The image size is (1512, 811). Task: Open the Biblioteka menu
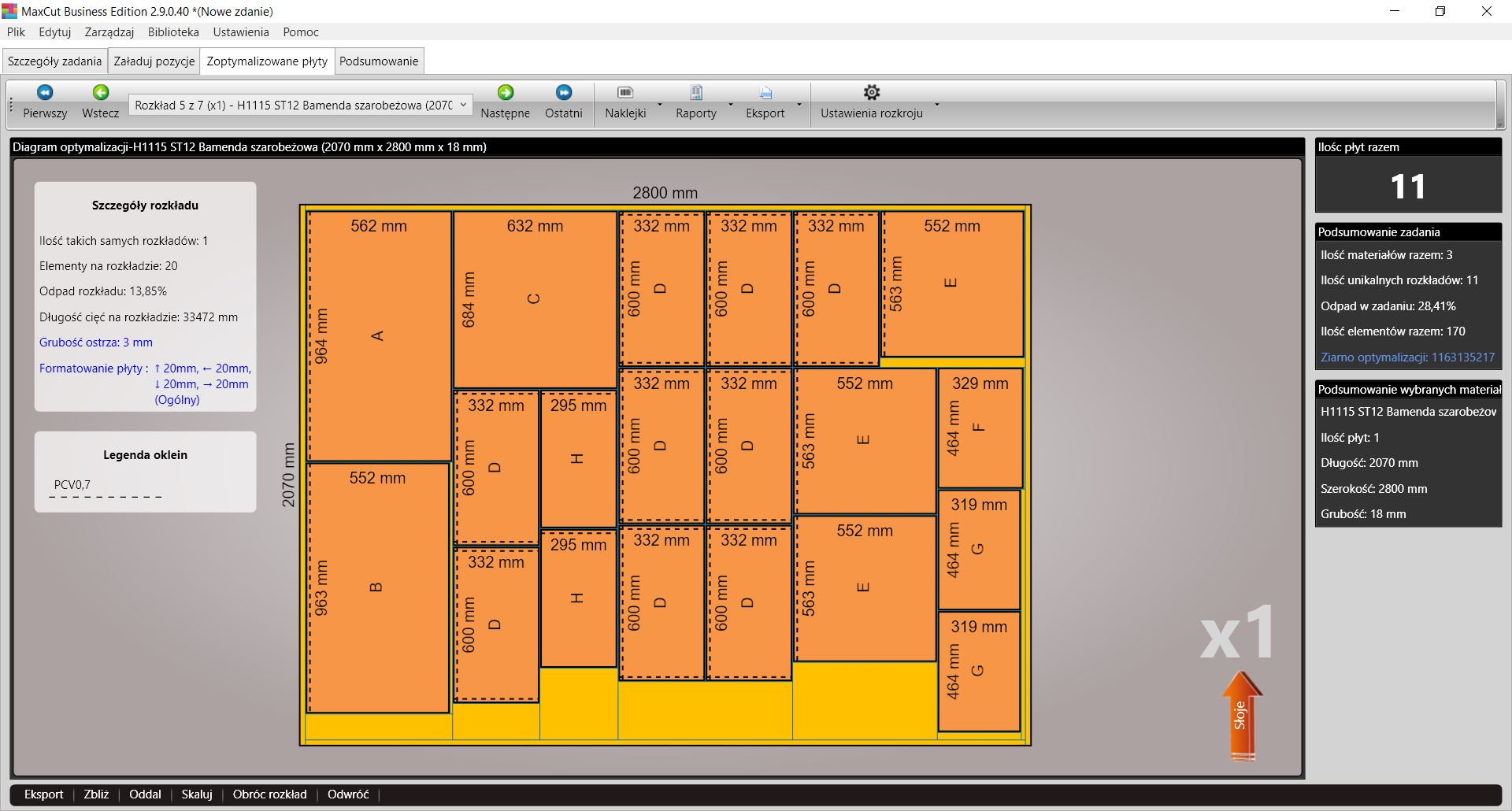(173, 32)
